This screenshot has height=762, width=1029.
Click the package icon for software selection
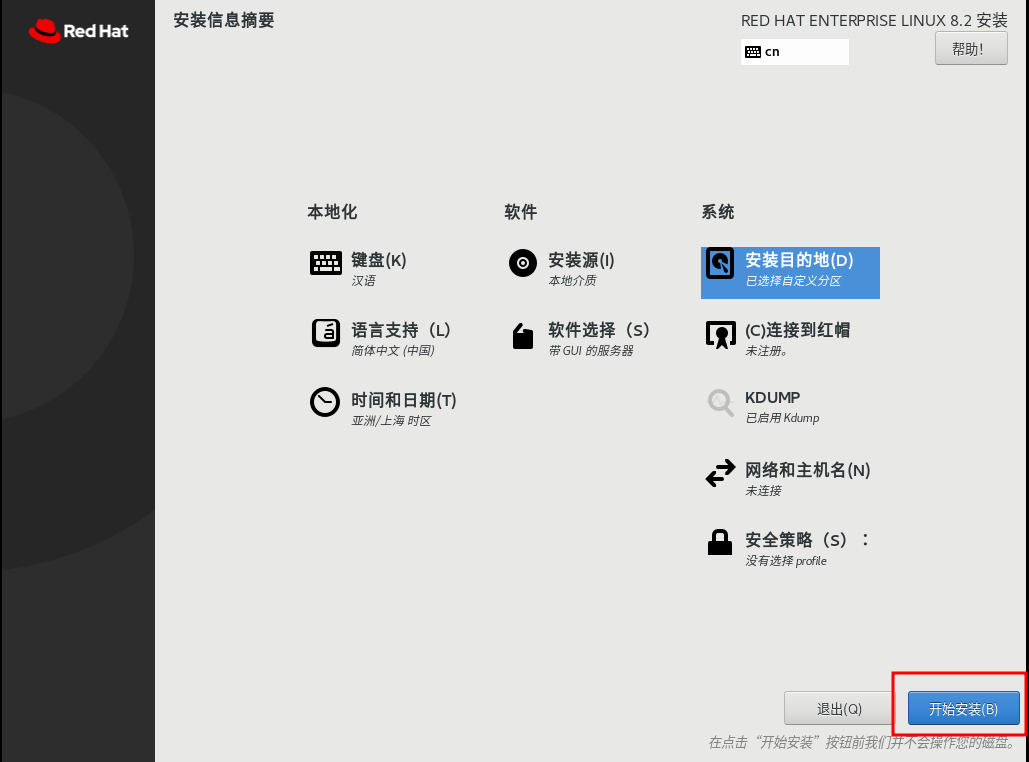click(522, 336)
